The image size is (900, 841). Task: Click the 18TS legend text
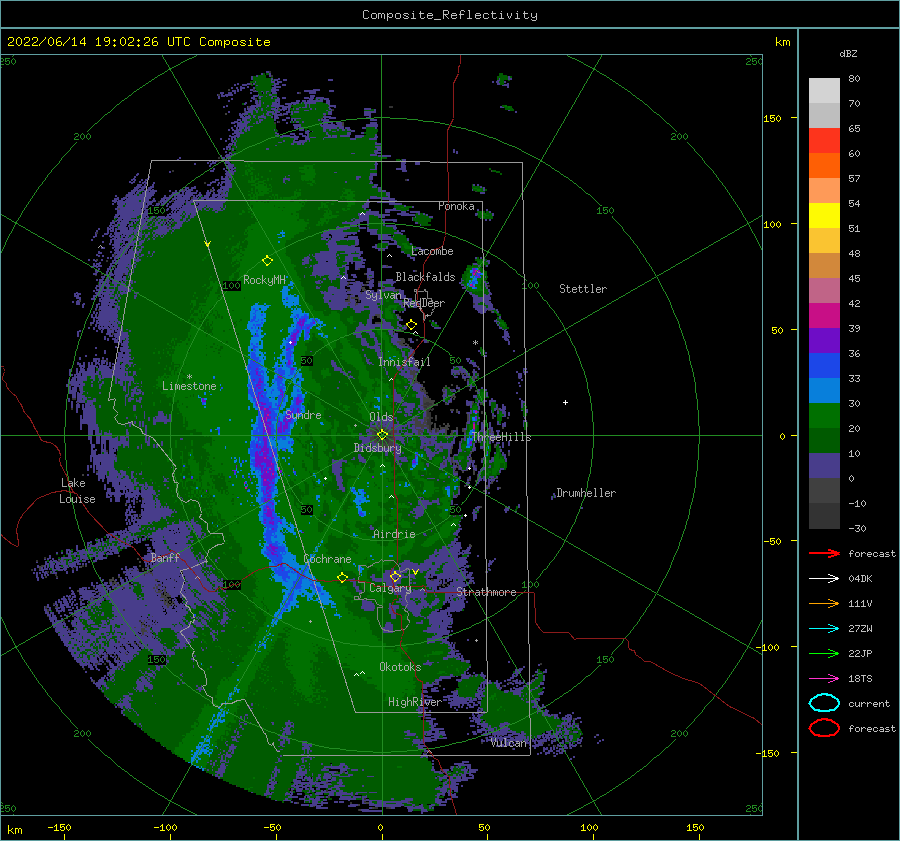point(860,679)
